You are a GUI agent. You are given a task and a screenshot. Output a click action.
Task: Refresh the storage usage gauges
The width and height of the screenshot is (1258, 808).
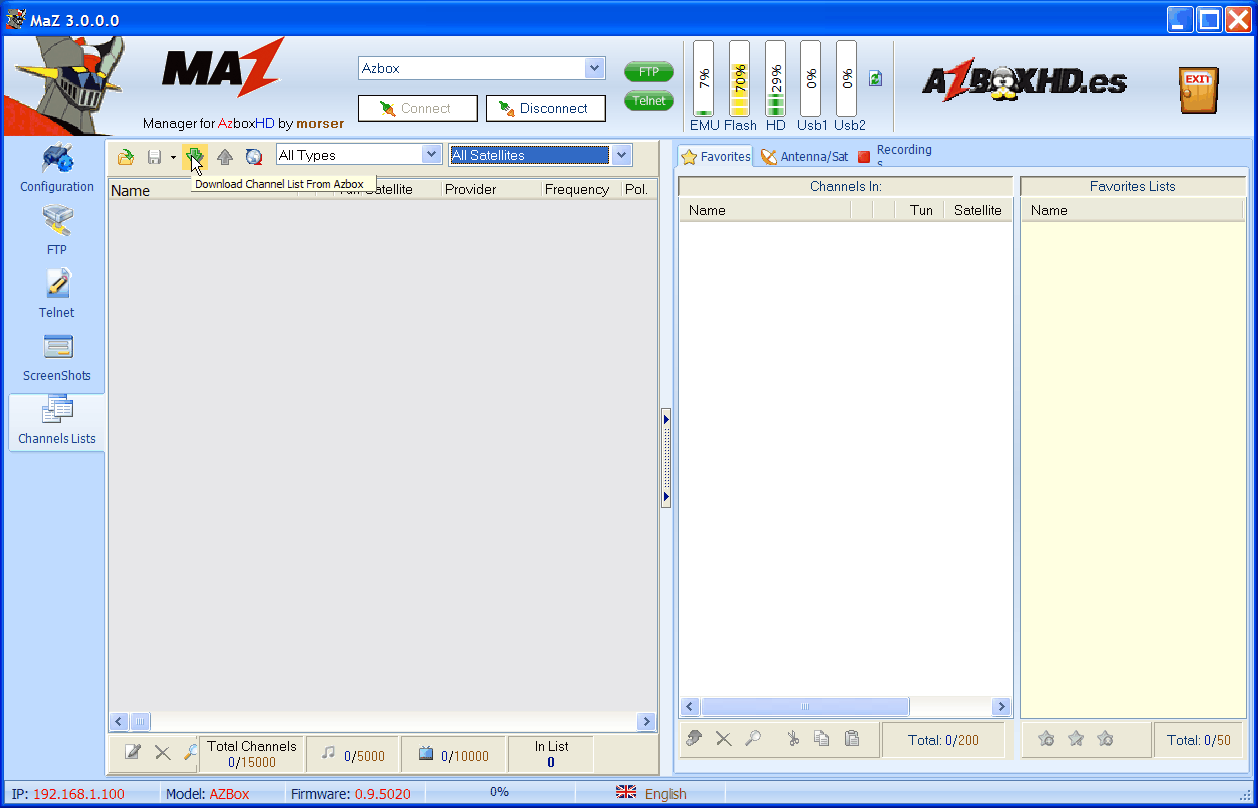(875, 78)
